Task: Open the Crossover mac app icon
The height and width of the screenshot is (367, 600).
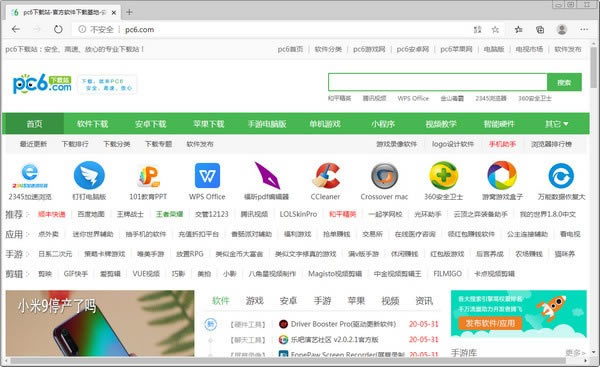Action: click(385, 176)
